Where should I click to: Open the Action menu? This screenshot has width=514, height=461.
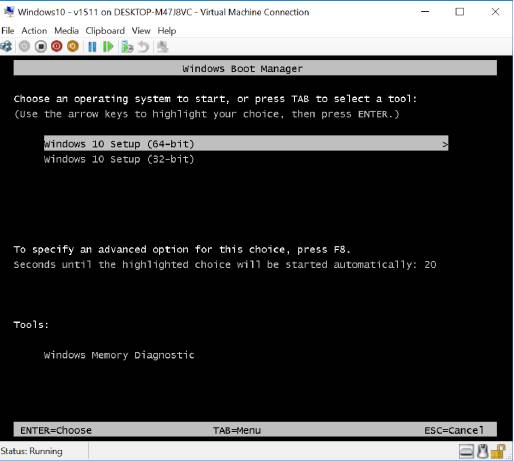pos(34,31)
